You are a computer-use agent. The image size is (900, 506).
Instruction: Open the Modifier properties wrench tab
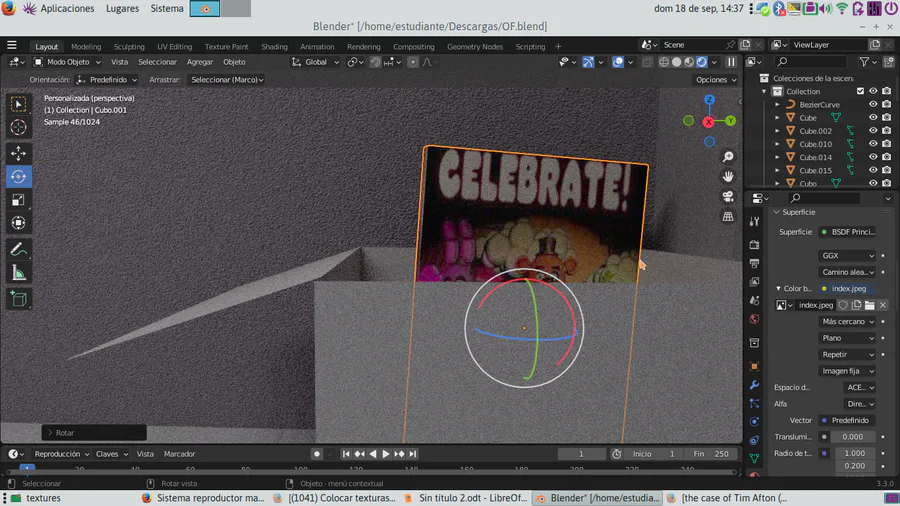[754, 385]
